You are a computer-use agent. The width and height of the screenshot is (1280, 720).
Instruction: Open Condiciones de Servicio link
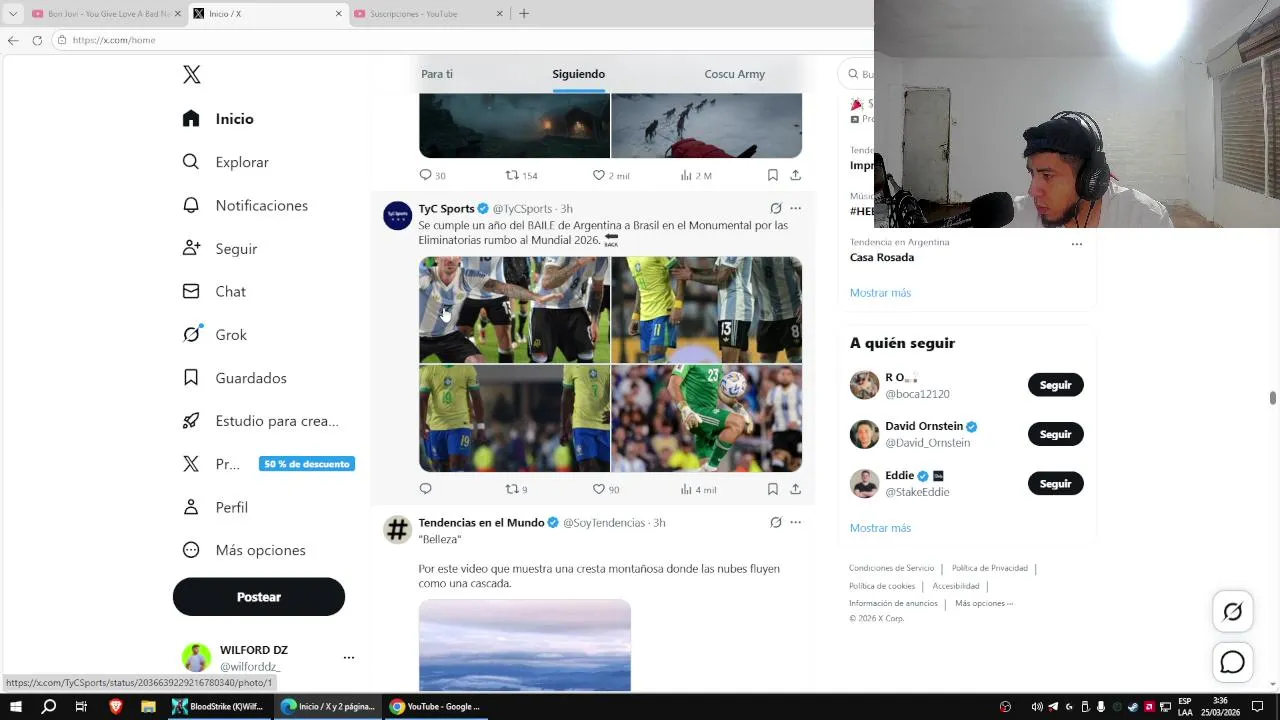click(x=891, y=568)
